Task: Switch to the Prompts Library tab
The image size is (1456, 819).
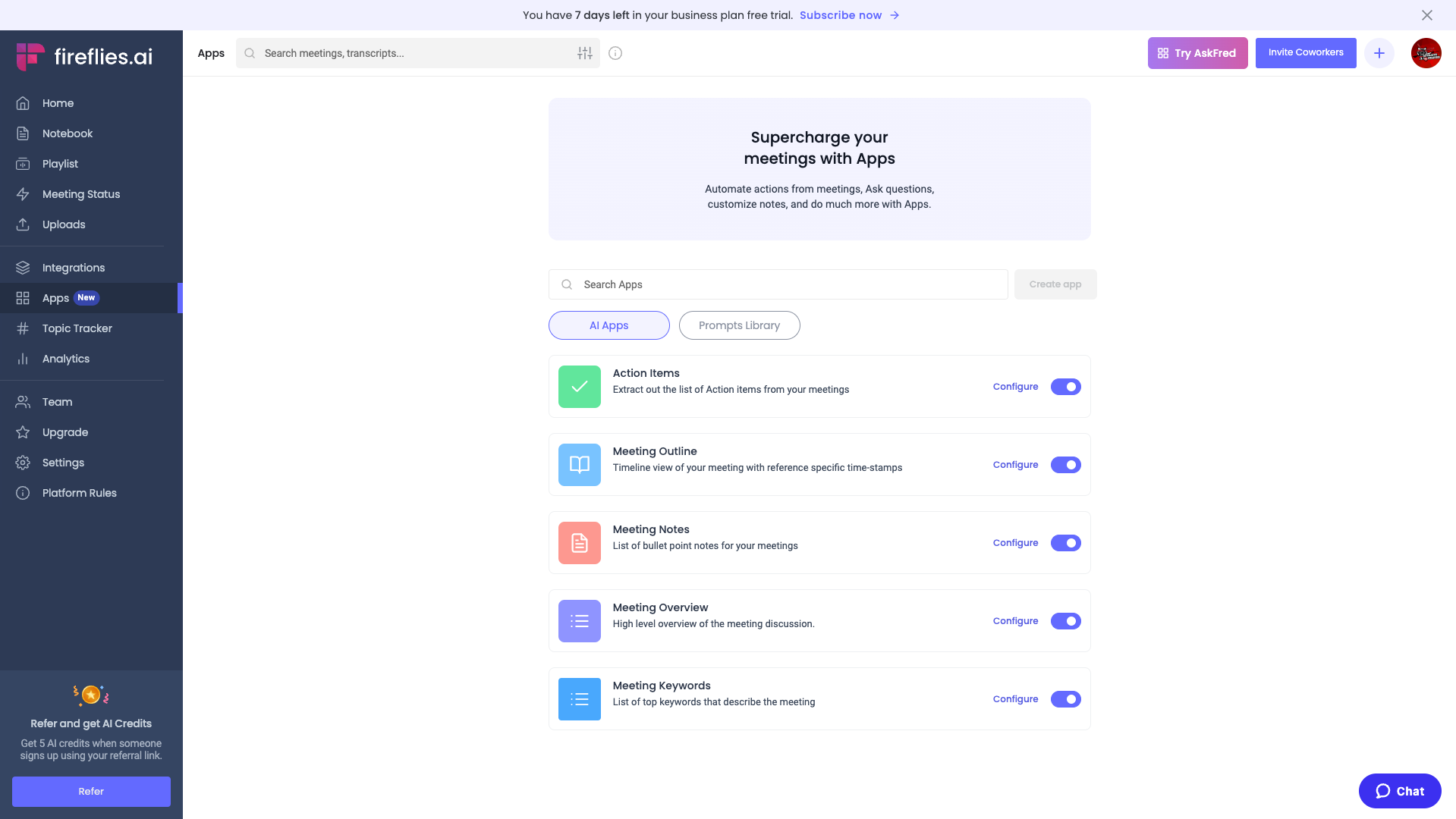Action: [739, 325]
